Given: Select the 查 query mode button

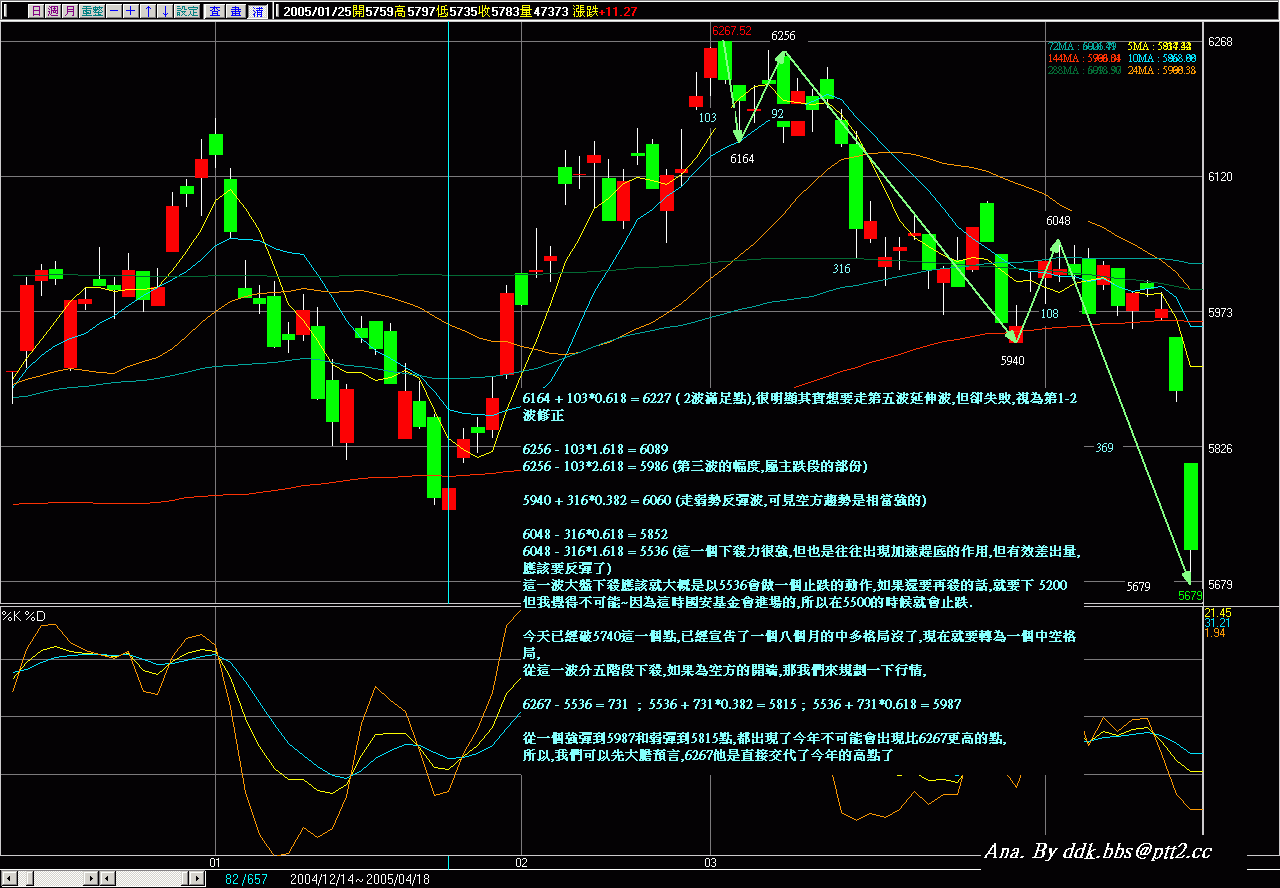Looking at the screenshot, I should tap(214, 11).
